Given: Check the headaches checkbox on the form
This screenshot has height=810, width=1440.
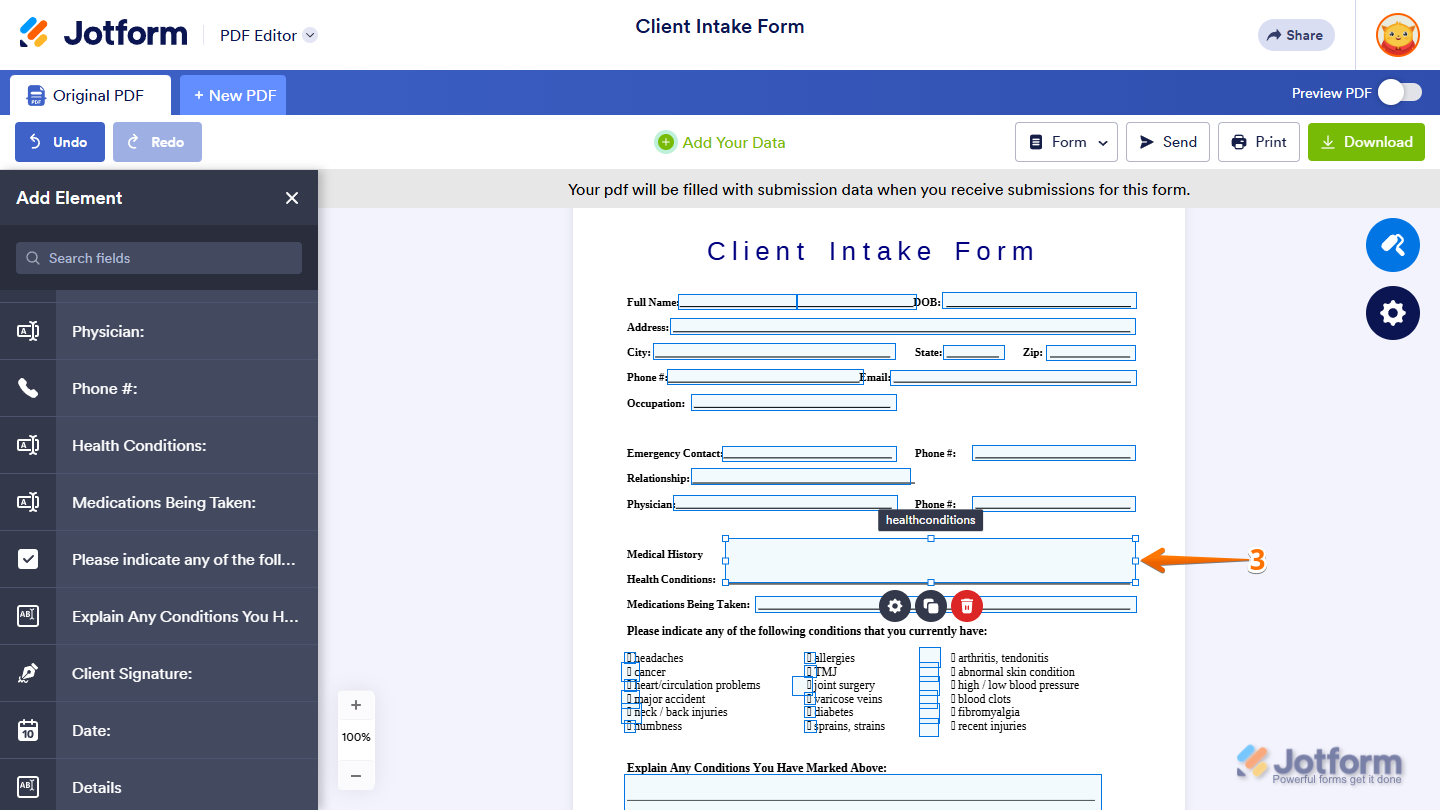Looking at the screenshot, I should click(629, 658).
